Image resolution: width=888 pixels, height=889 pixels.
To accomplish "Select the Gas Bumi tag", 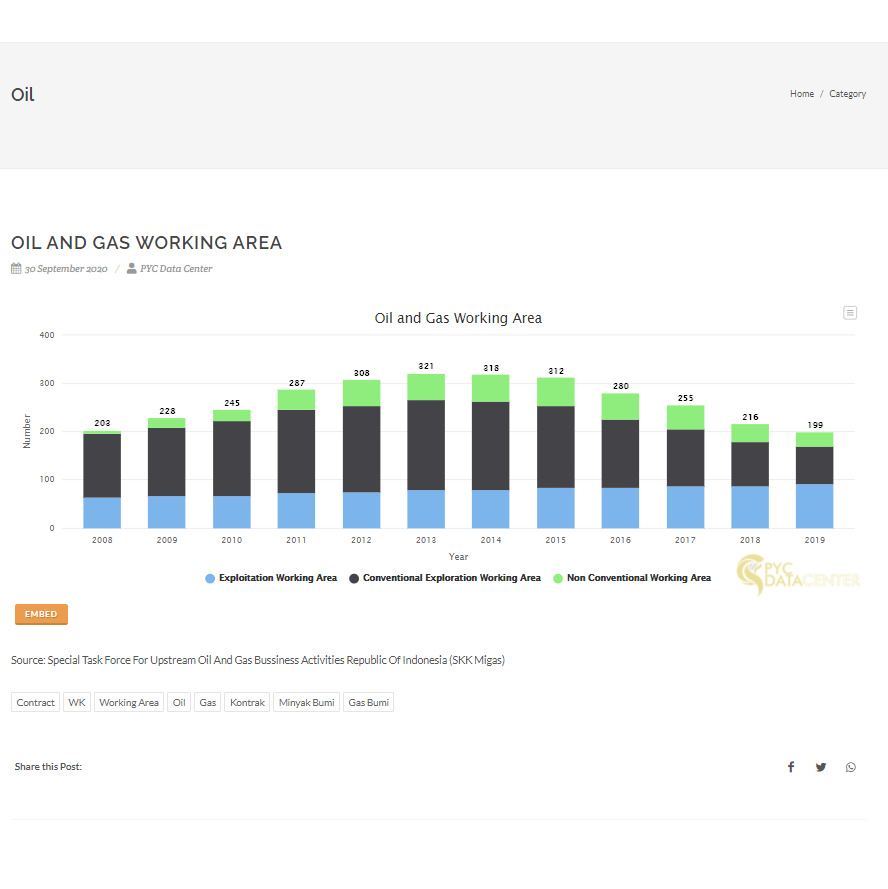I will [x=369, y=702].
